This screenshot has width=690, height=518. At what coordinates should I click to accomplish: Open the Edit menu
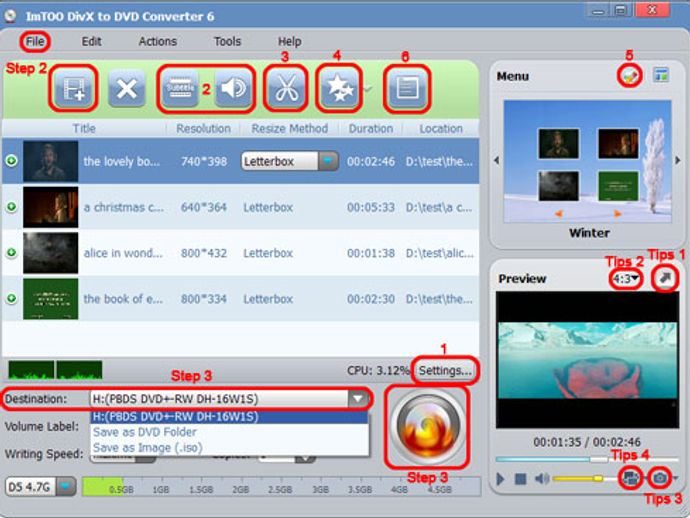pos(92,41)
